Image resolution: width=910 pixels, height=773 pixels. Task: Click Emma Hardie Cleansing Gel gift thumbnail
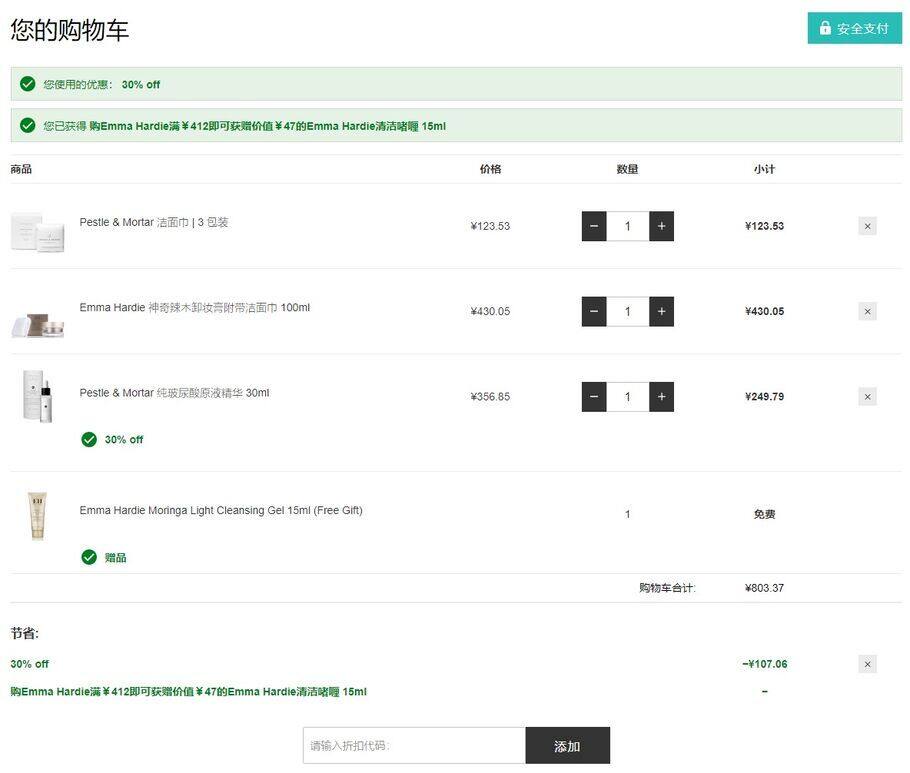coord(37,515)
